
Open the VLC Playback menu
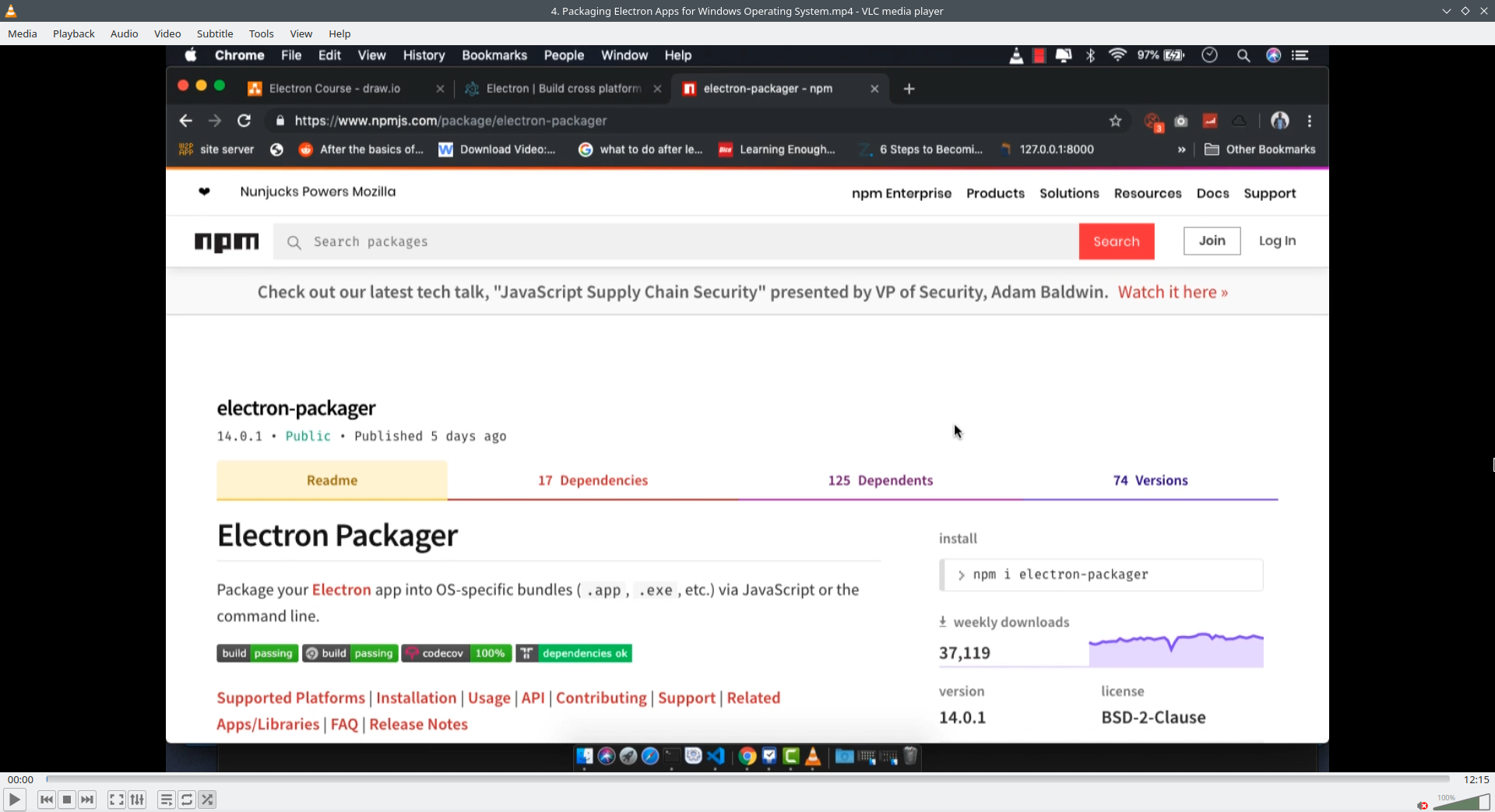point(74,33)
